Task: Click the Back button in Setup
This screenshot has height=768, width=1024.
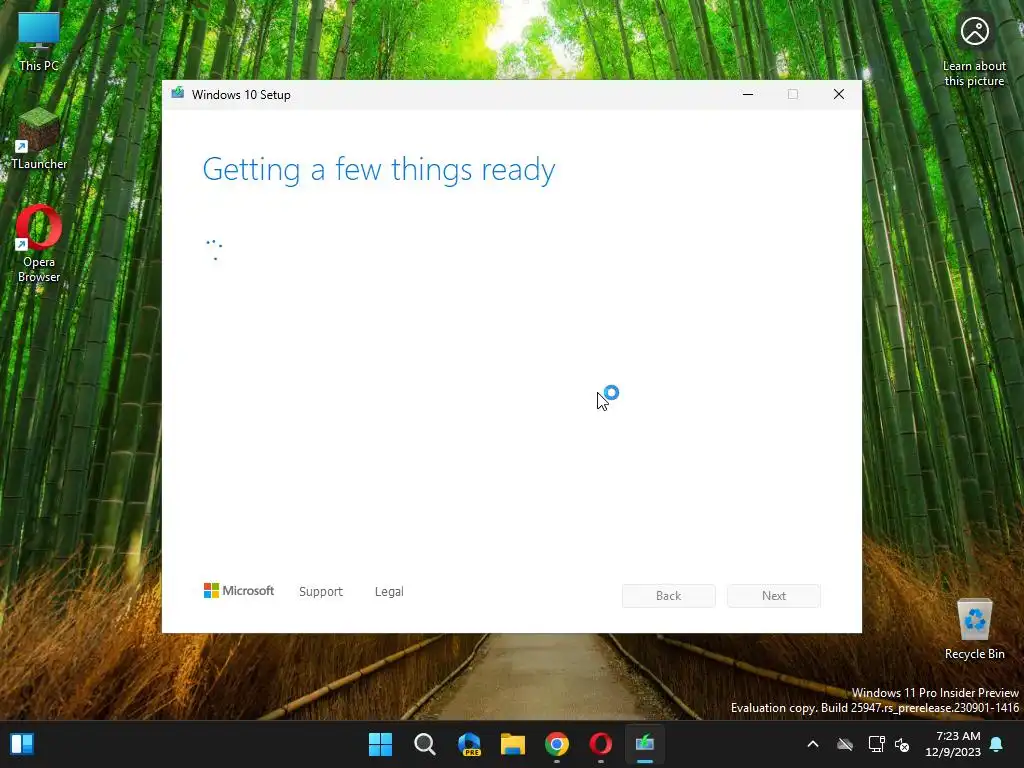Action: click(x=669, y=596)
